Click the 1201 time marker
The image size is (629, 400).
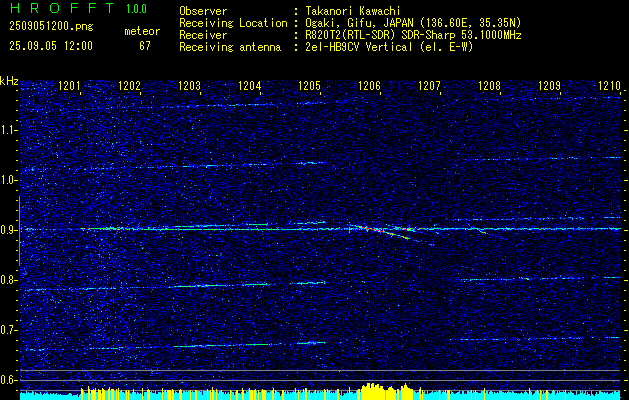[x=70, y=85]
